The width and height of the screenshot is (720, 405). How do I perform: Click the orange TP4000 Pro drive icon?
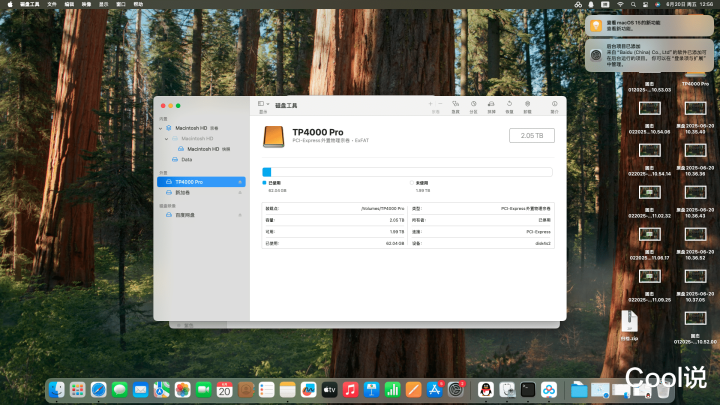pyautogui.click(x=273, y=137)
